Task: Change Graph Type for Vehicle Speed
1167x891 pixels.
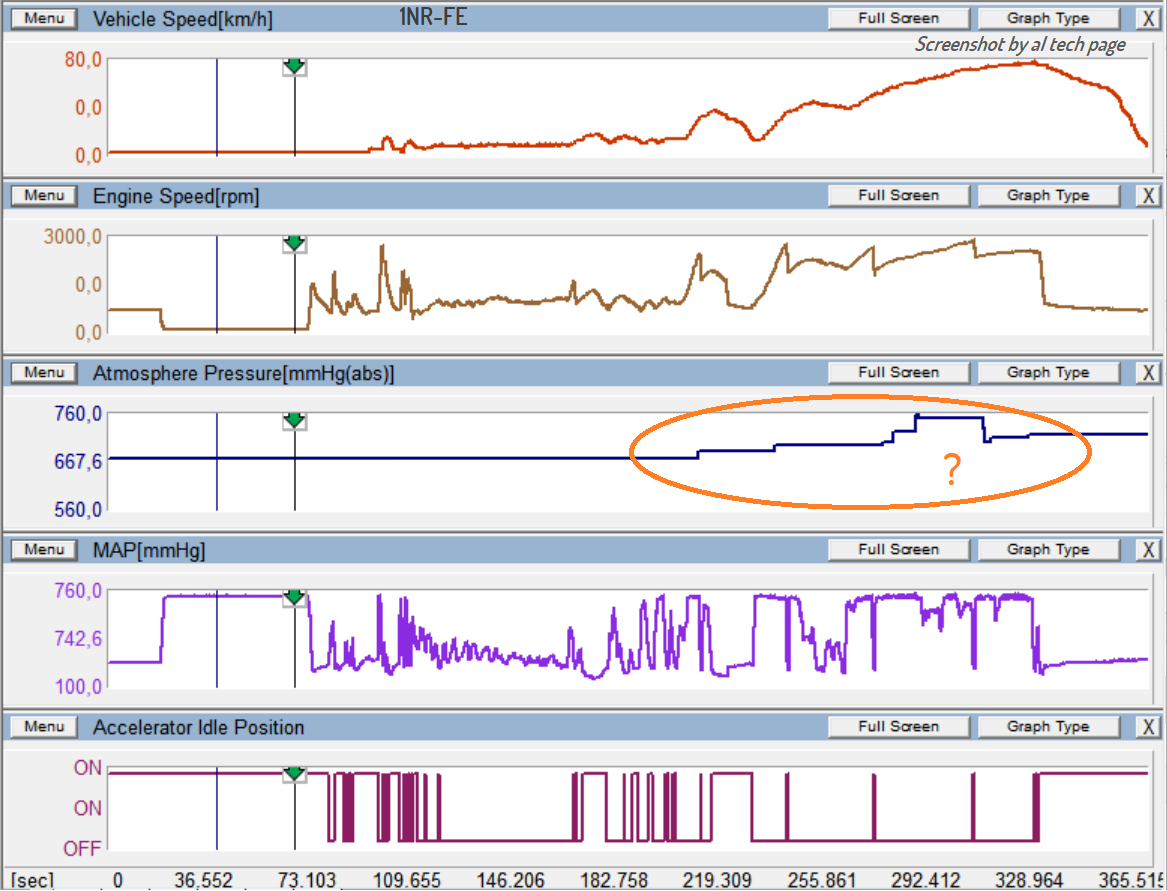Action: pyautogui.click(x=1047, y=18)
